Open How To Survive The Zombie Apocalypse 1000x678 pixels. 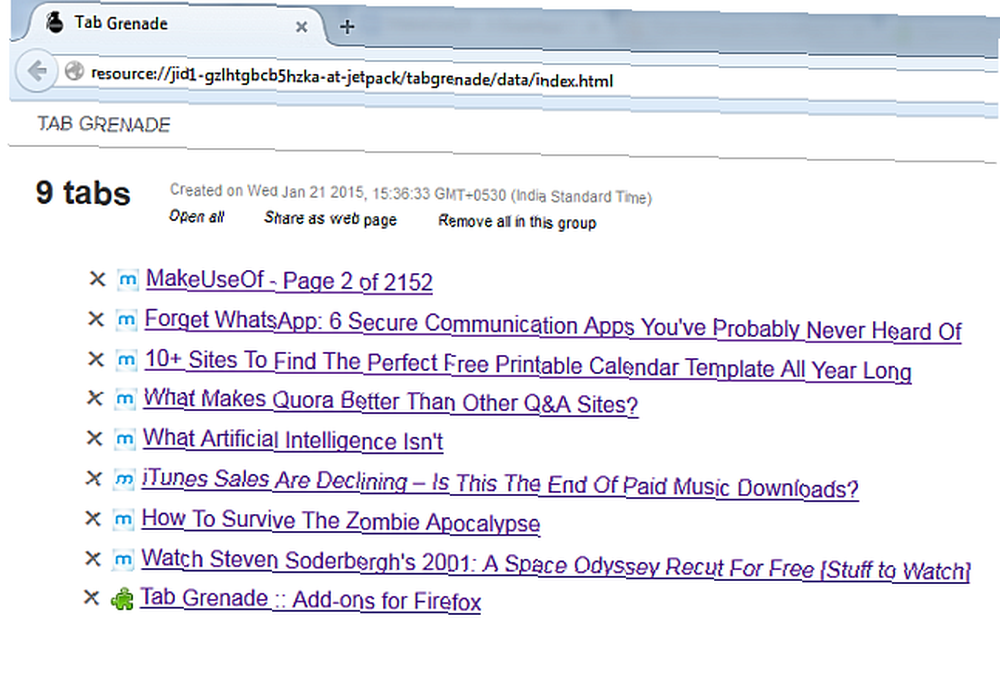pos(341,521)
